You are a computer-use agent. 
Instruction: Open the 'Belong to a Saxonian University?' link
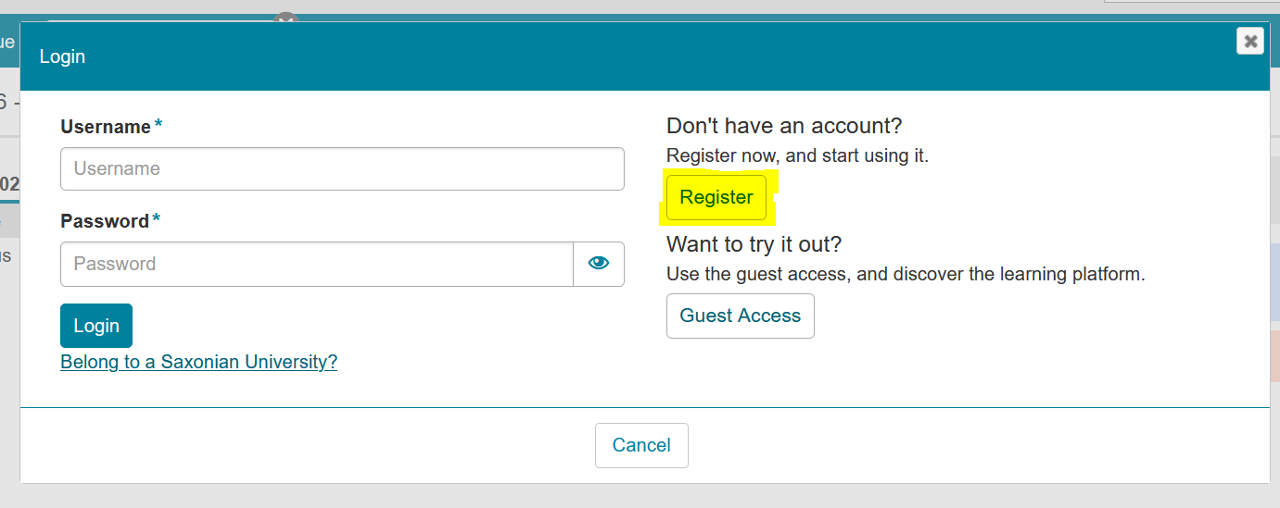pos(199,362)
